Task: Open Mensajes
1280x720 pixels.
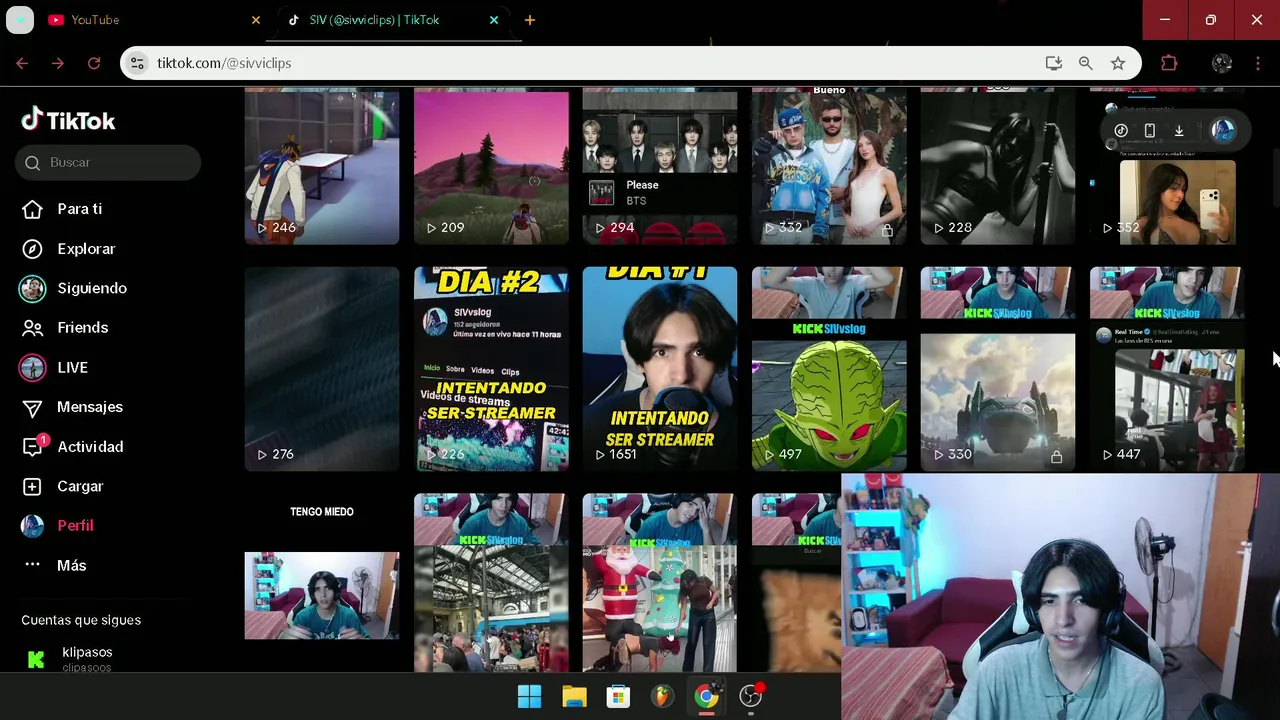Action: (x=90, y=407)
